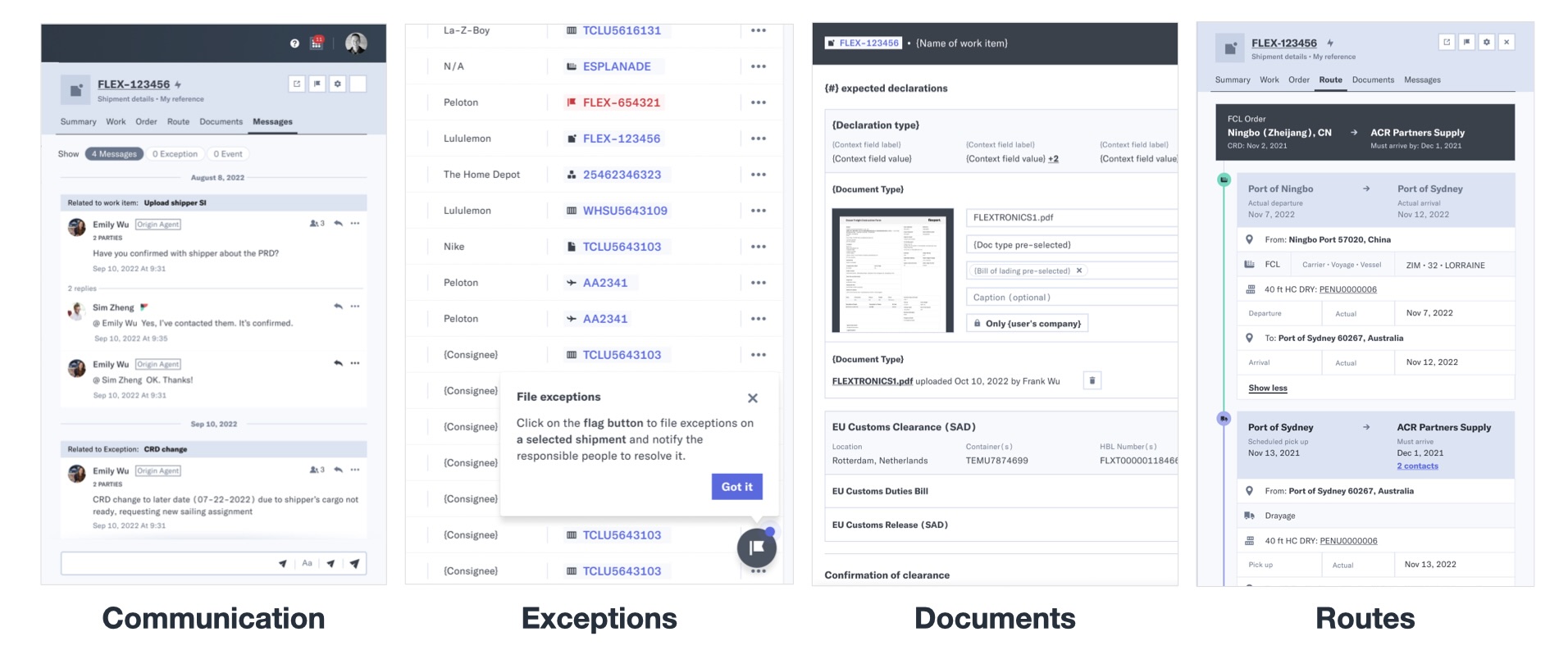Open flagged shipment FLEX-654321

click(621, 102)
